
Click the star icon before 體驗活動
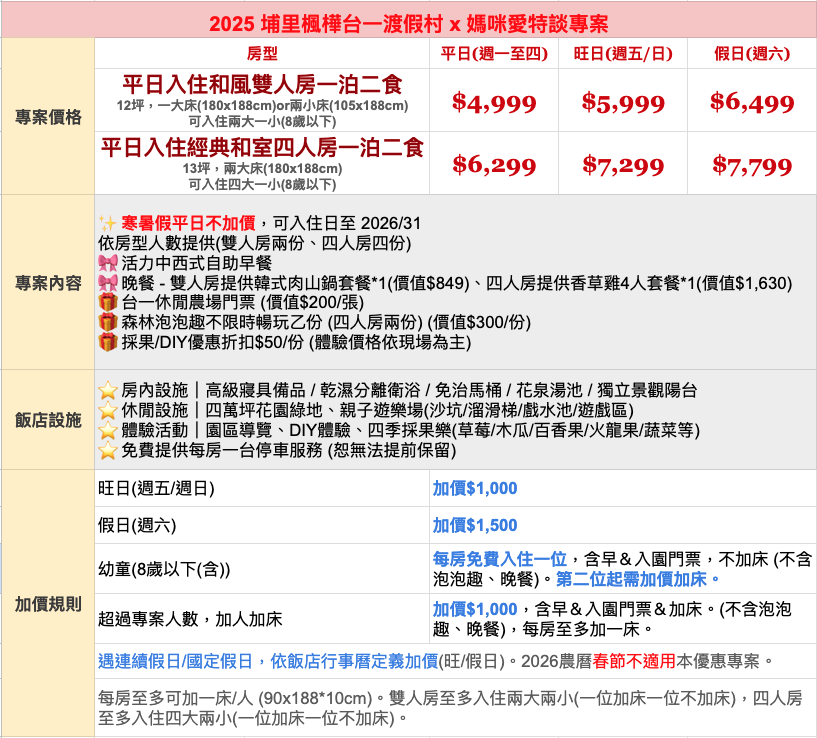[x=108, y=431]
